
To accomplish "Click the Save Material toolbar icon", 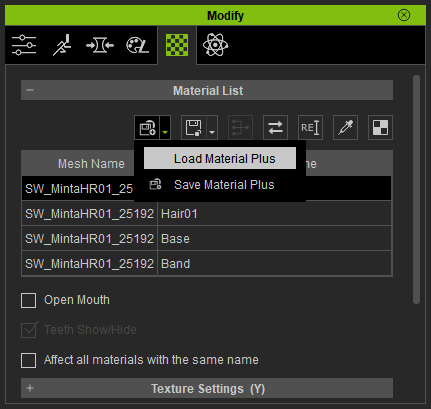I will [x=194, y=127].
